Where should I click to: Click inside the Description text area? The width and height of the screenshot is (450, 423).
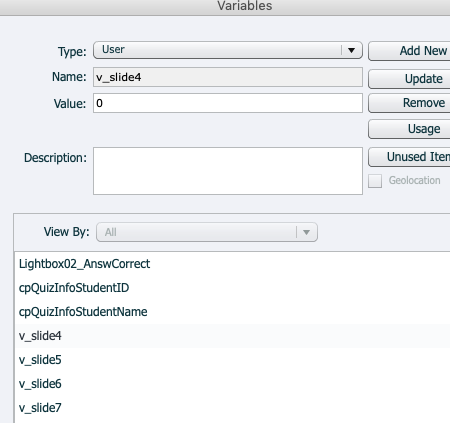(228, 171)
